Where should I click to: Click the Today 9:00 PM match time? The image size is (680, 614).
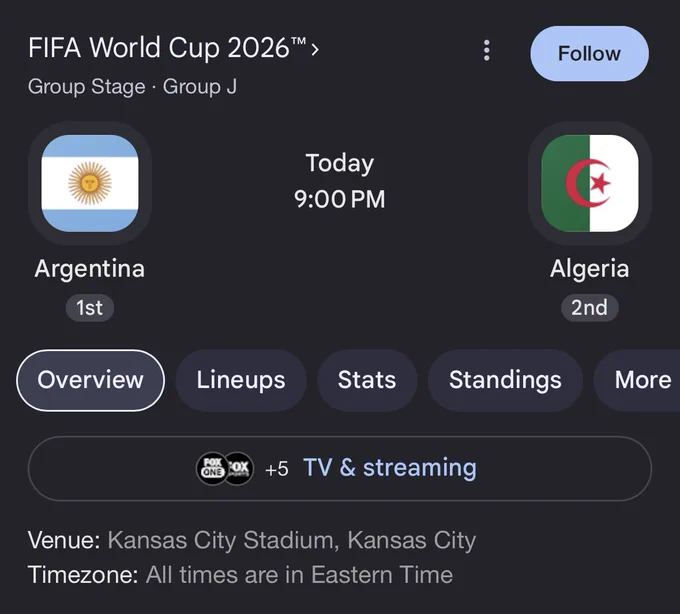[x=340, y=181]
